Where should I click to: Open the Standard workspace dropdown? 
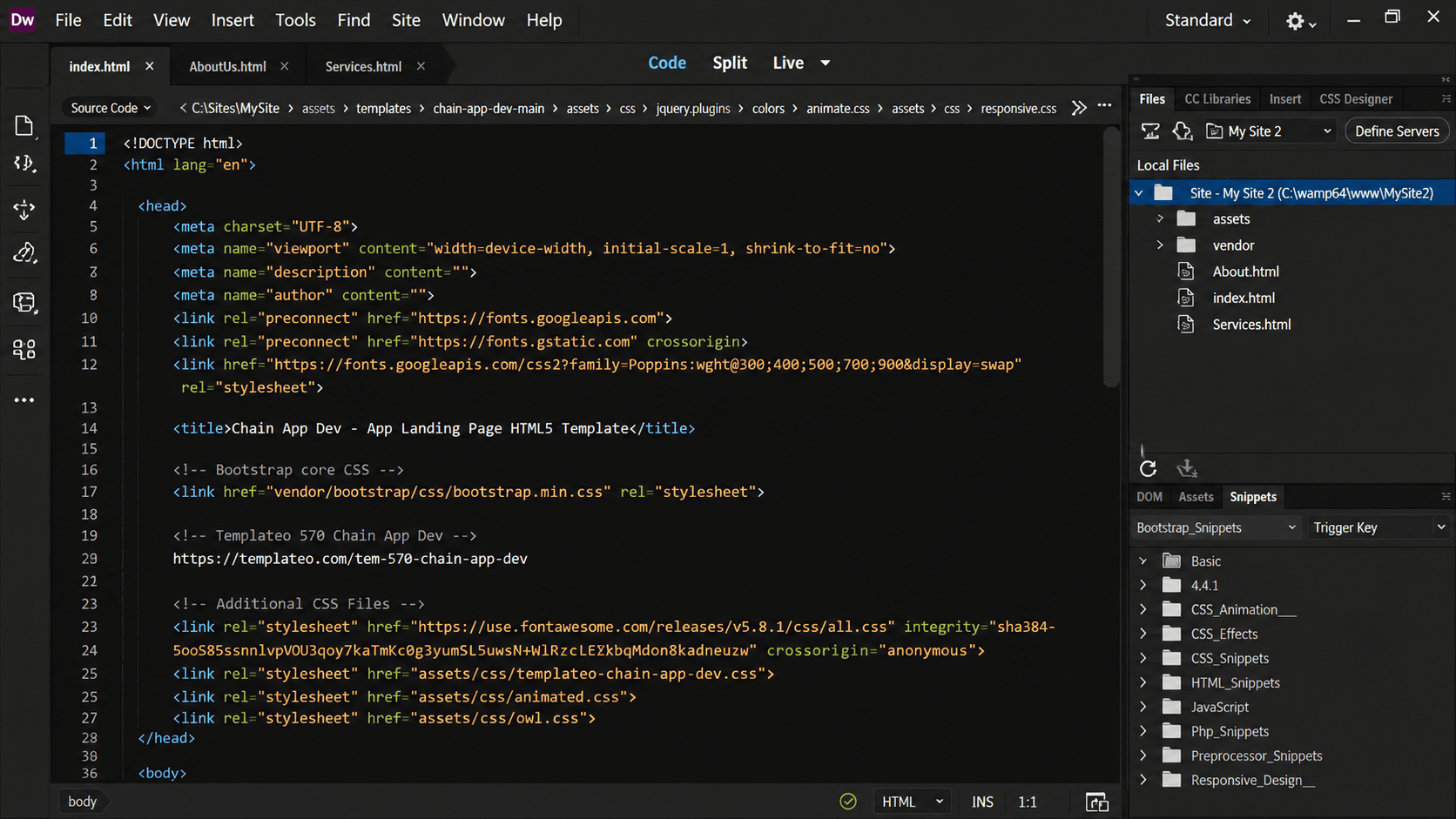1208,21
